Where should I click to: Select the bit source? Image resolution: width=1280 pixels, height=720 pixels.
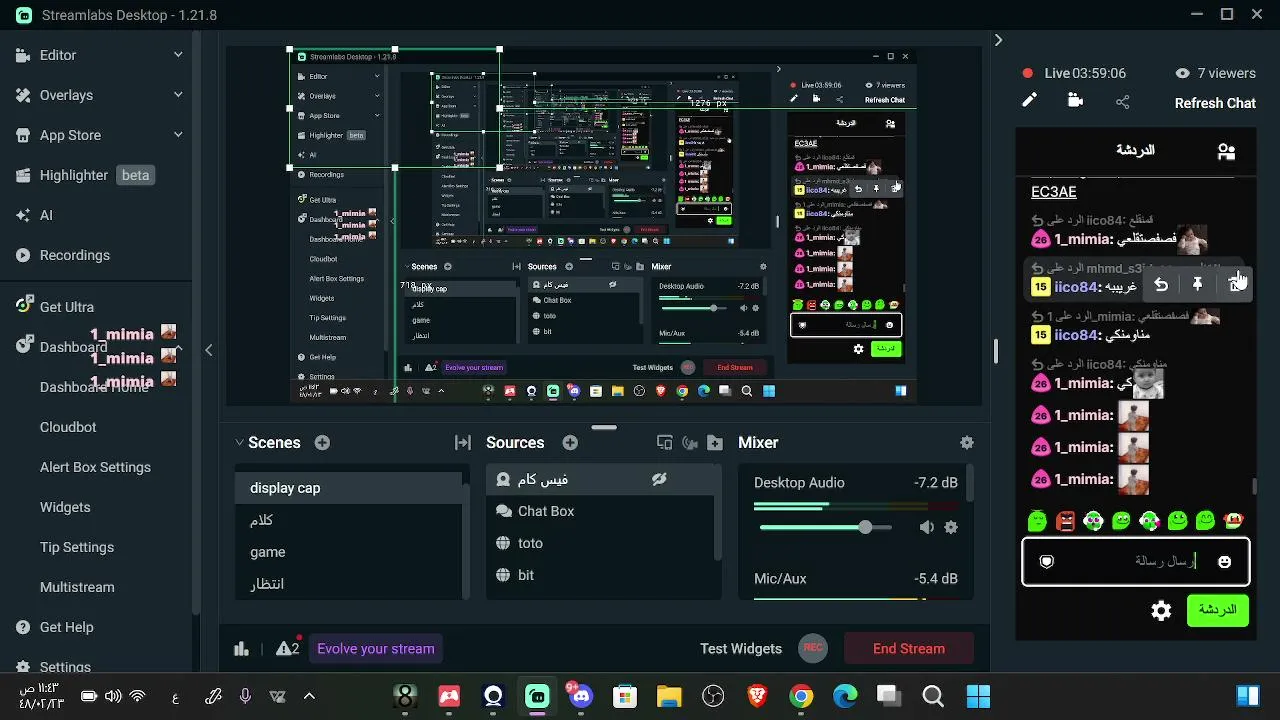coord(601,575)
